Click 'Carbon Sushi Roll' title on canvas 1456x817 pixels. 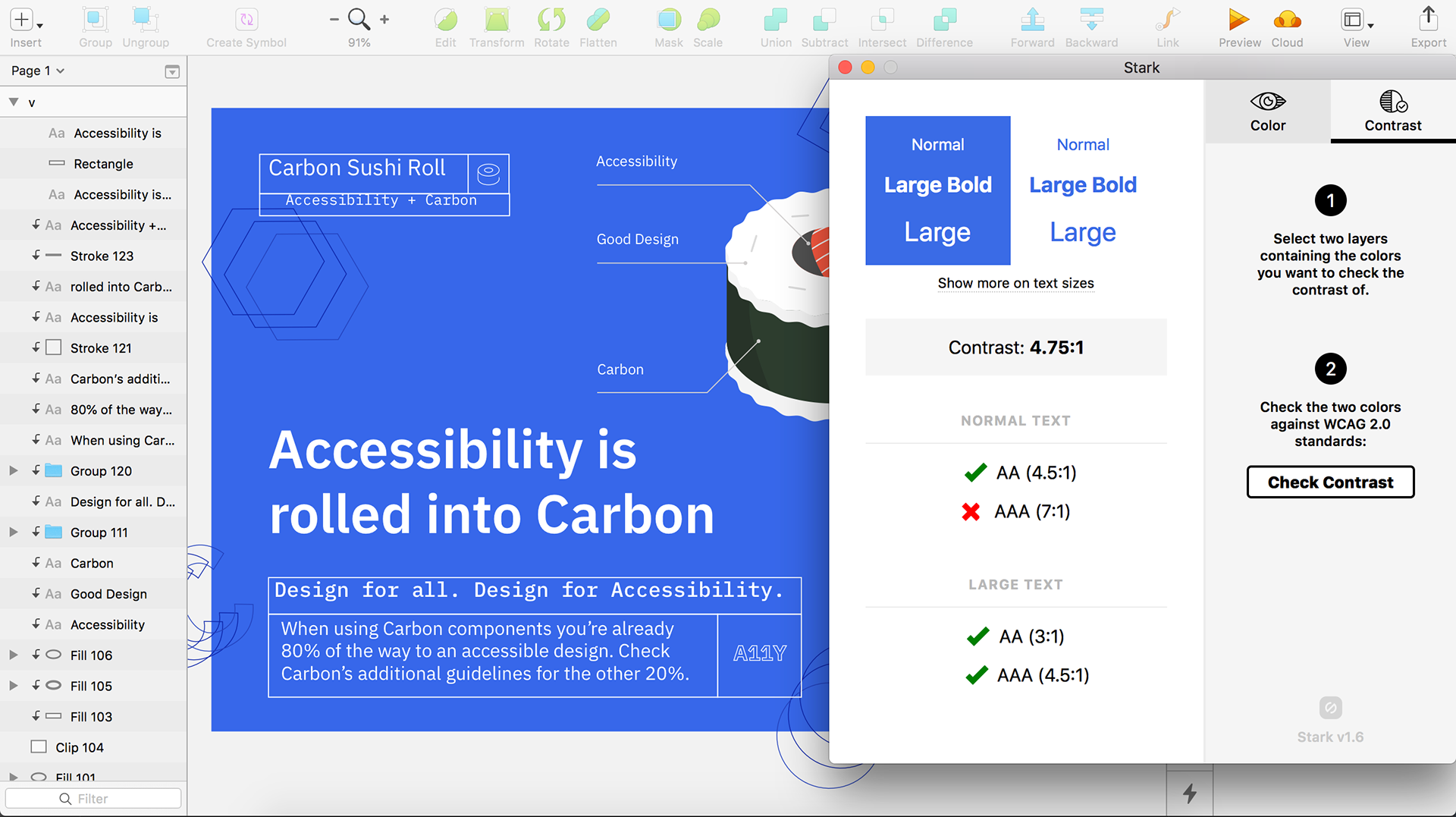pos(357,168)
